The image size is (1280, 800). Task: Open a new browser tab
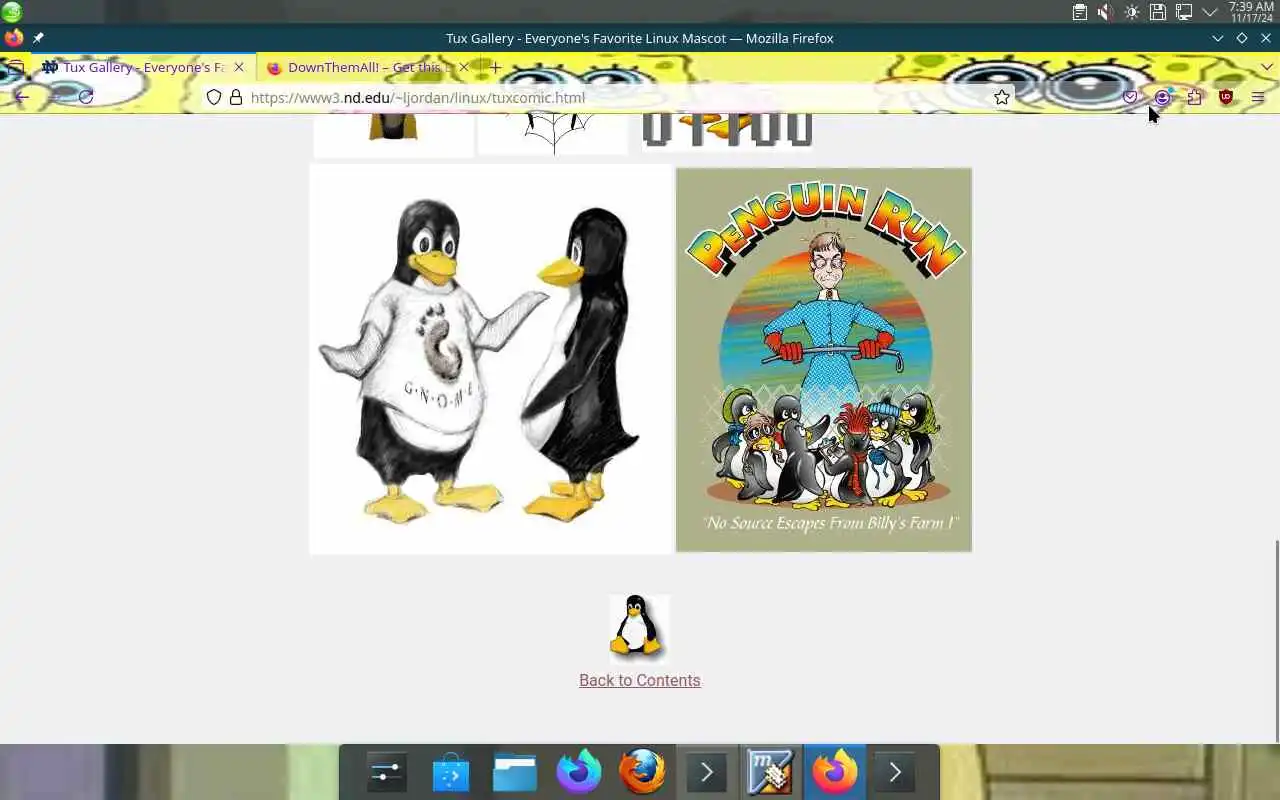coord(495,67)
